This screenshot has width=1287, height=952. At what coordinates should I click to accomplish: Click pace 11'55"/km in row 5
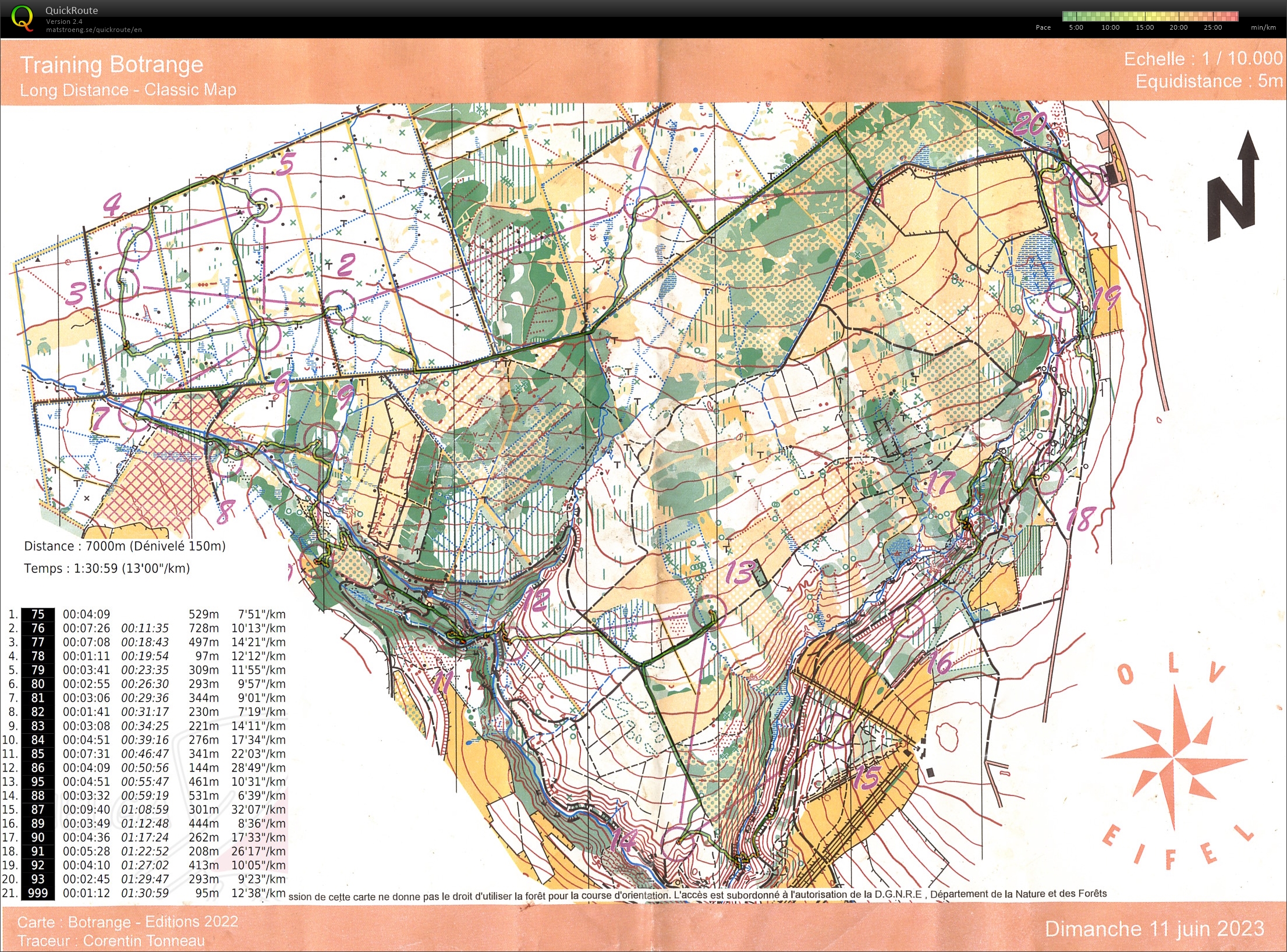[258, 670]
